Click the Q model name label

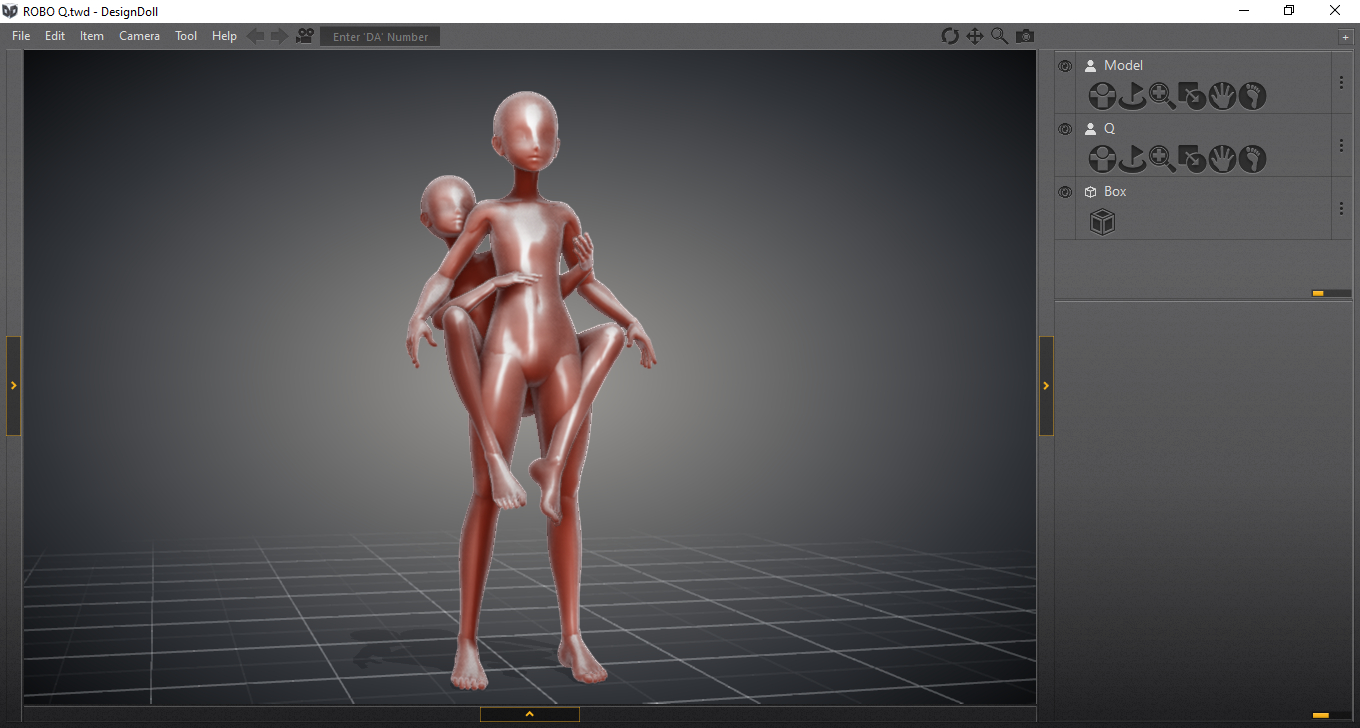pyautogui.click(x=1109, y=129)
